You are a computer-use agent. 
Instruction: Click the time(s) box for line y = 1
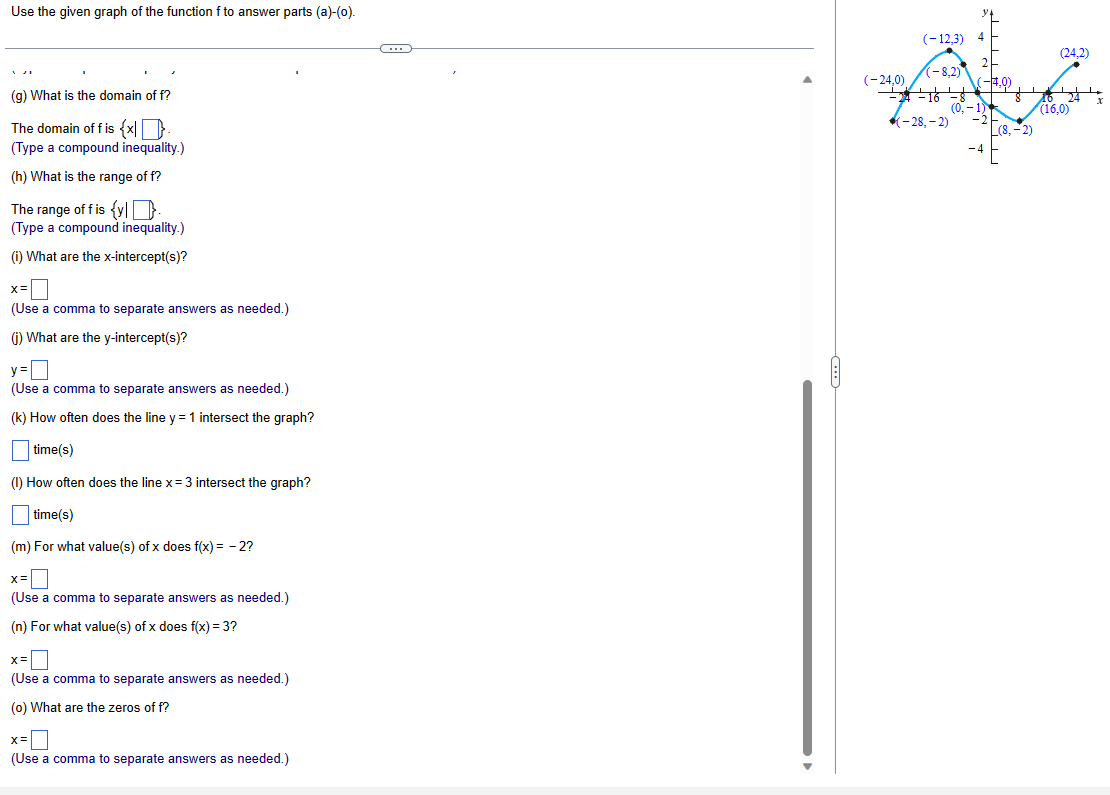click(x=19, y=449)
